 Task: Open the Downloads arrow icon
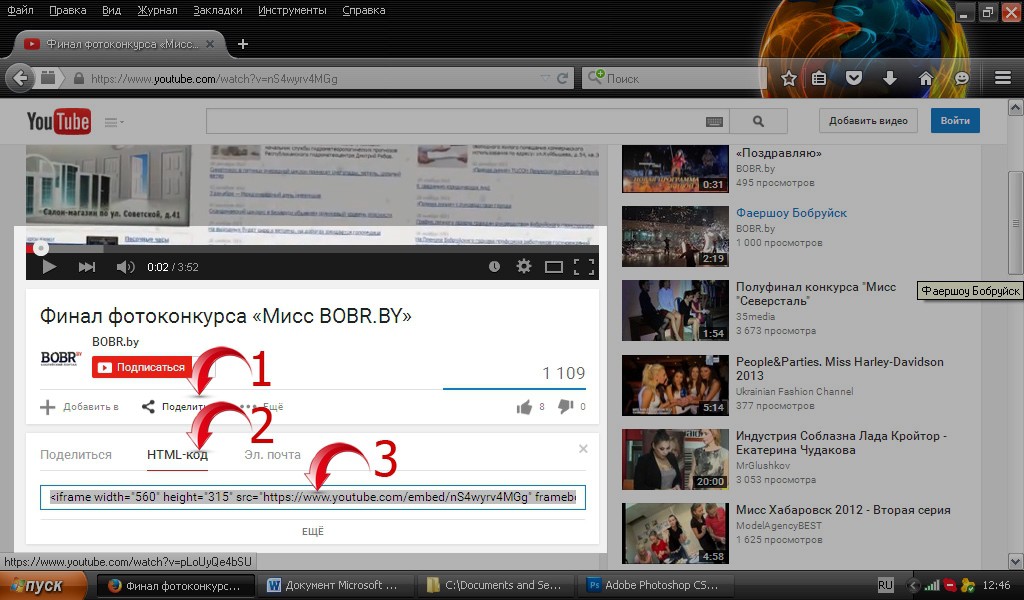click(889, 78)
